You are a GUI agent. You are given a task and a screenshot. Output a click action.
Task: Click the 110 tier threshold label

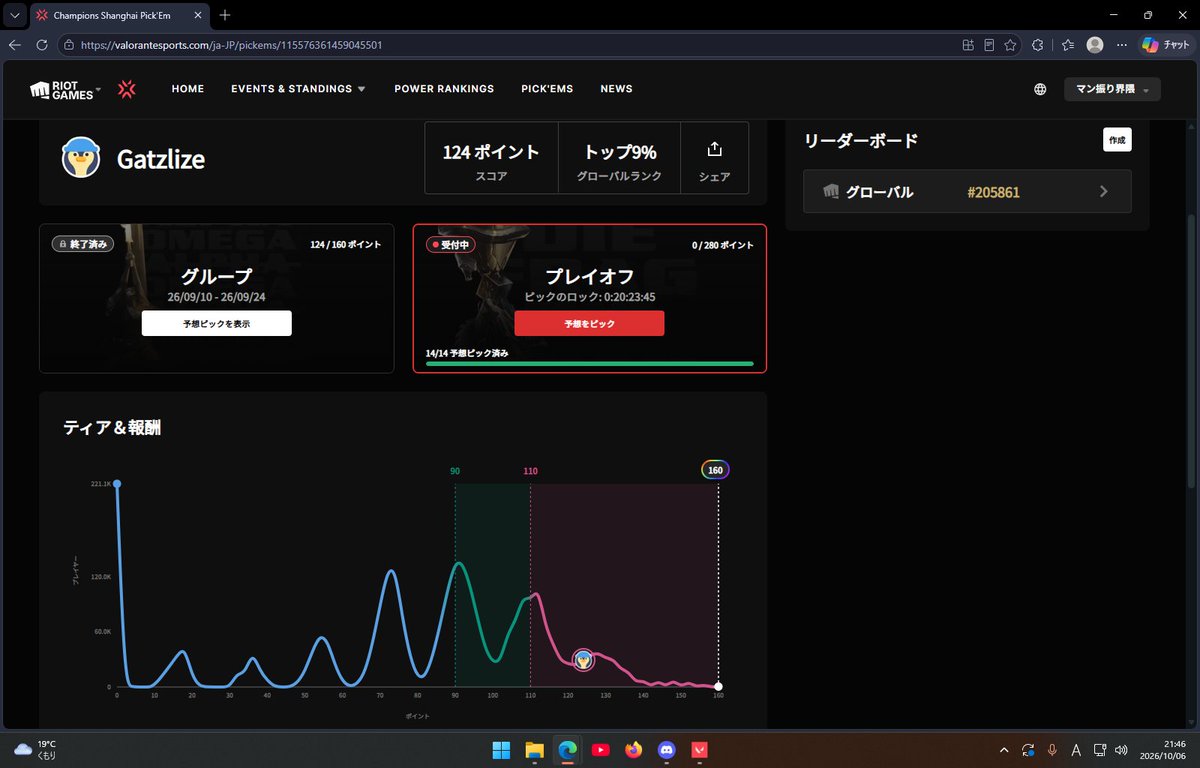point(530,470)
